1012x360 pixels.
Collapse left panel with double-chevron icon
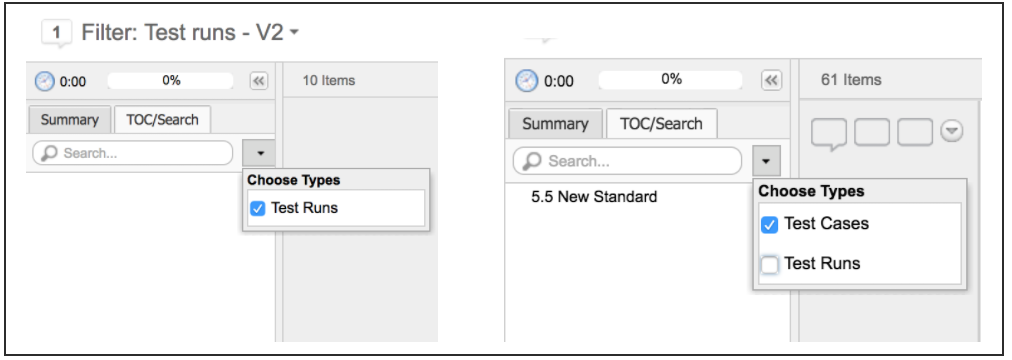(259, 81)
